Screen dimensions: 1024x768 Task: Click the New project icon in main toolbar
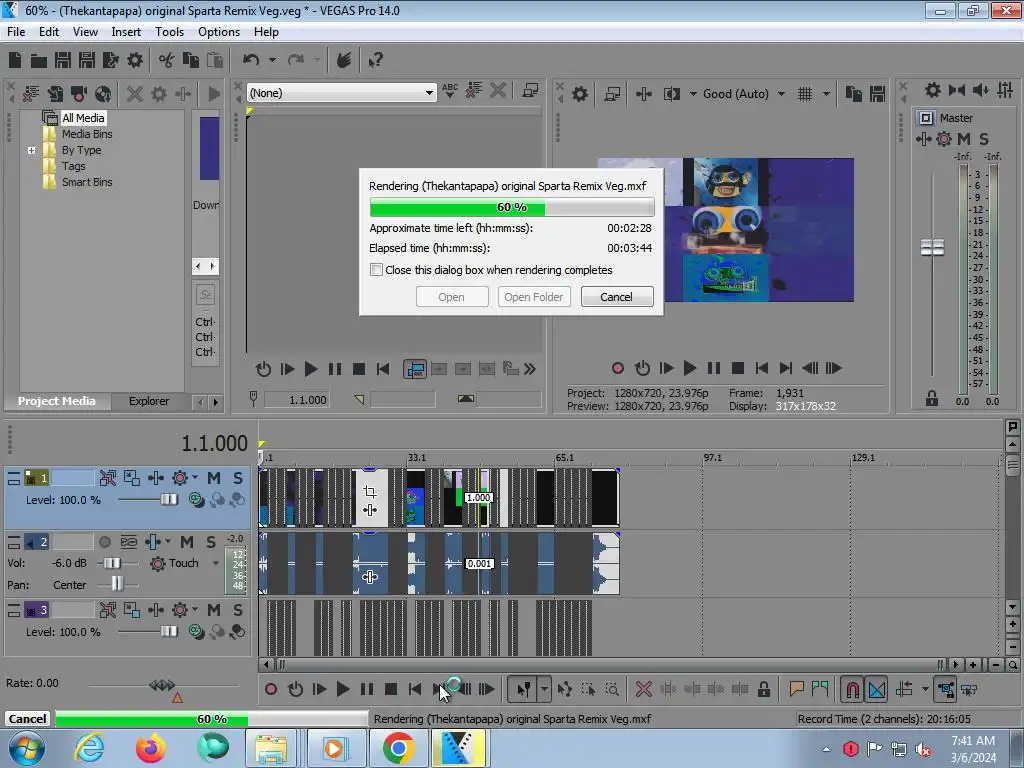(15, 60)
